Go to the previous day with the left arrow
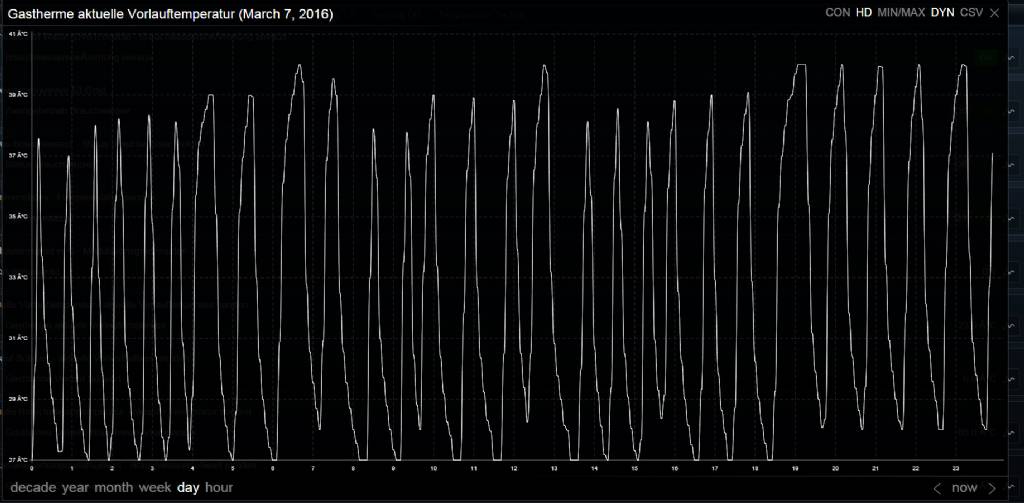1024x503 pixels. [x=937, y=488]
